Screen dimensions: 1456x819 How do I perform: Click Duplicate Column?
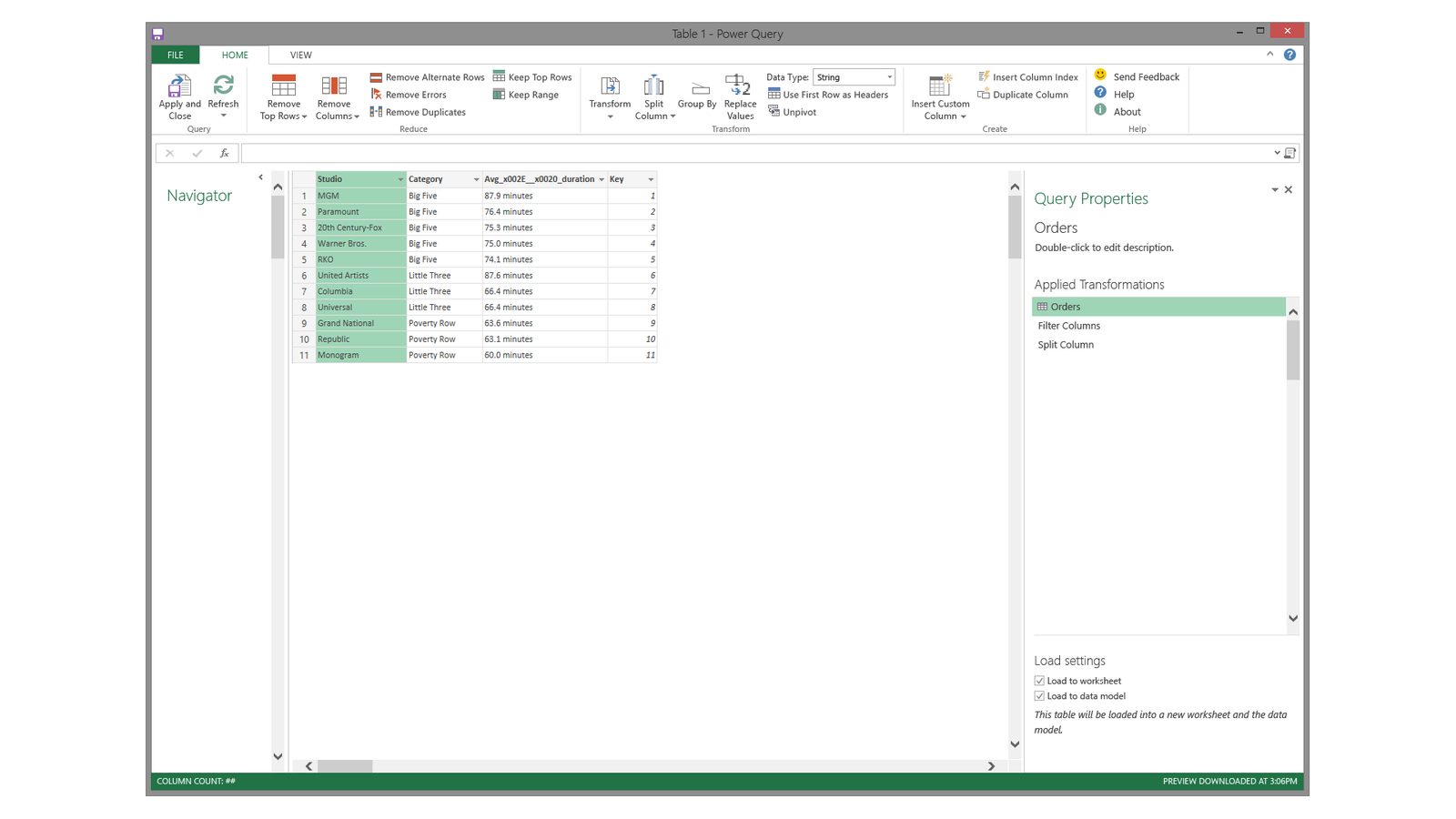pos(1023,95)
